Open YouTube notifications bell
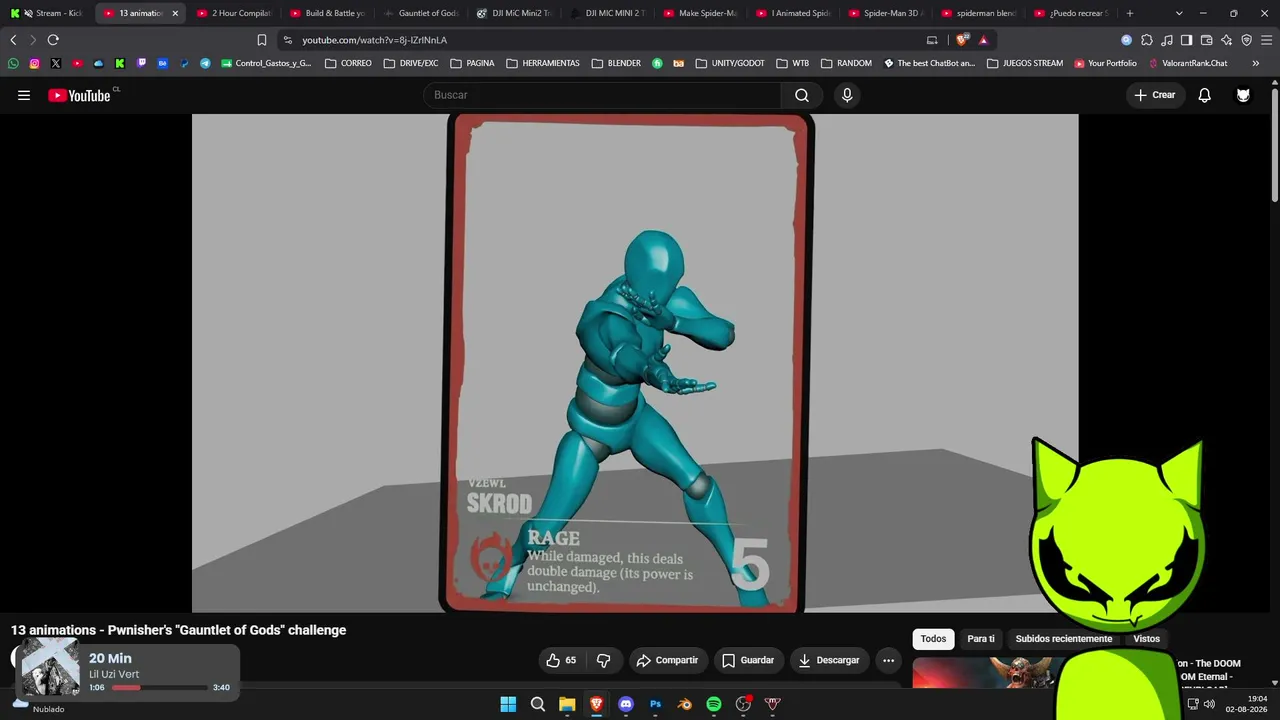1280x720 pixels. (1205, 95)
